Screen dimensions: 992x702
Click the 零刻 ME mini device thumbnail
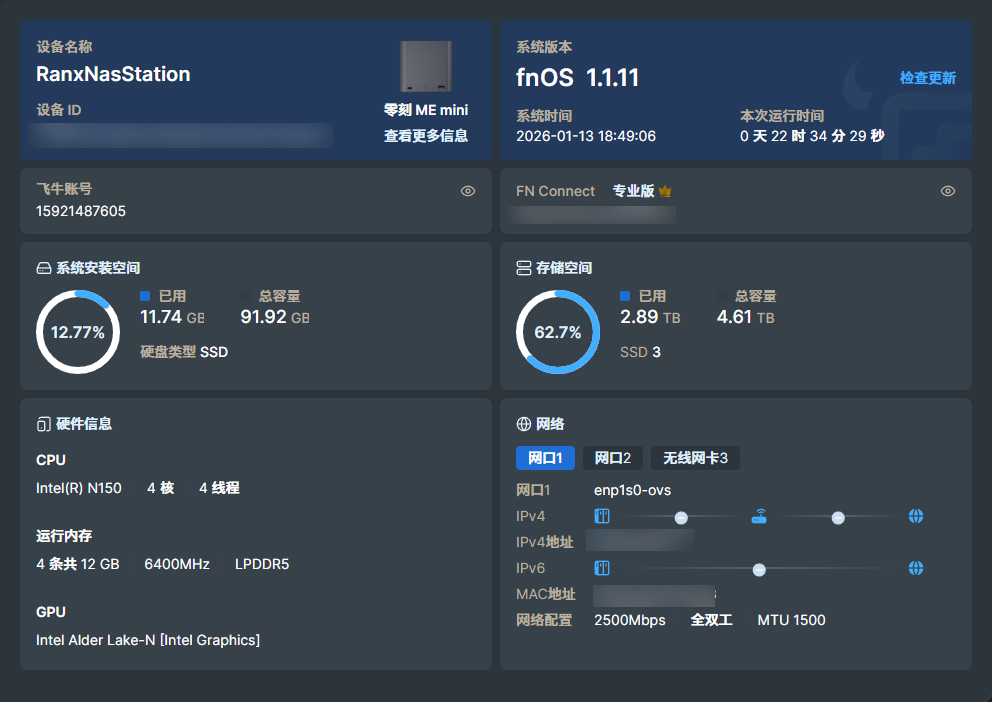tap(426, 66)
